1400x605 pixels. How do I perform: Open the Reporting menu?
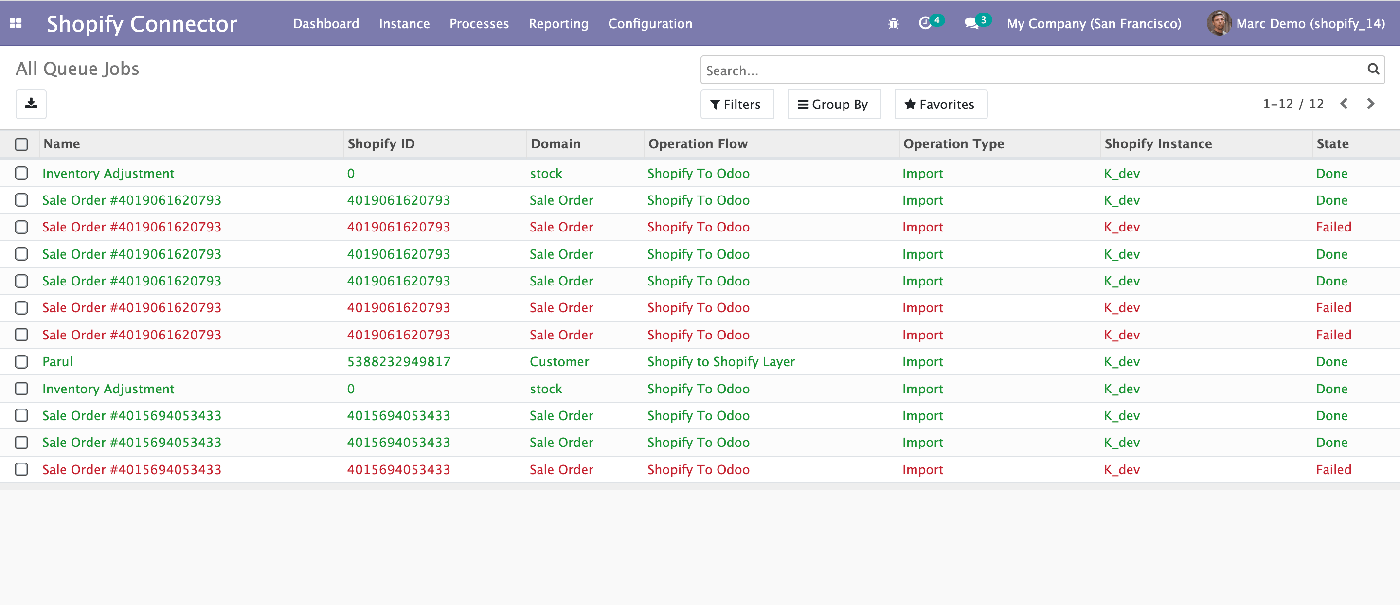click(x=558, y=23)
